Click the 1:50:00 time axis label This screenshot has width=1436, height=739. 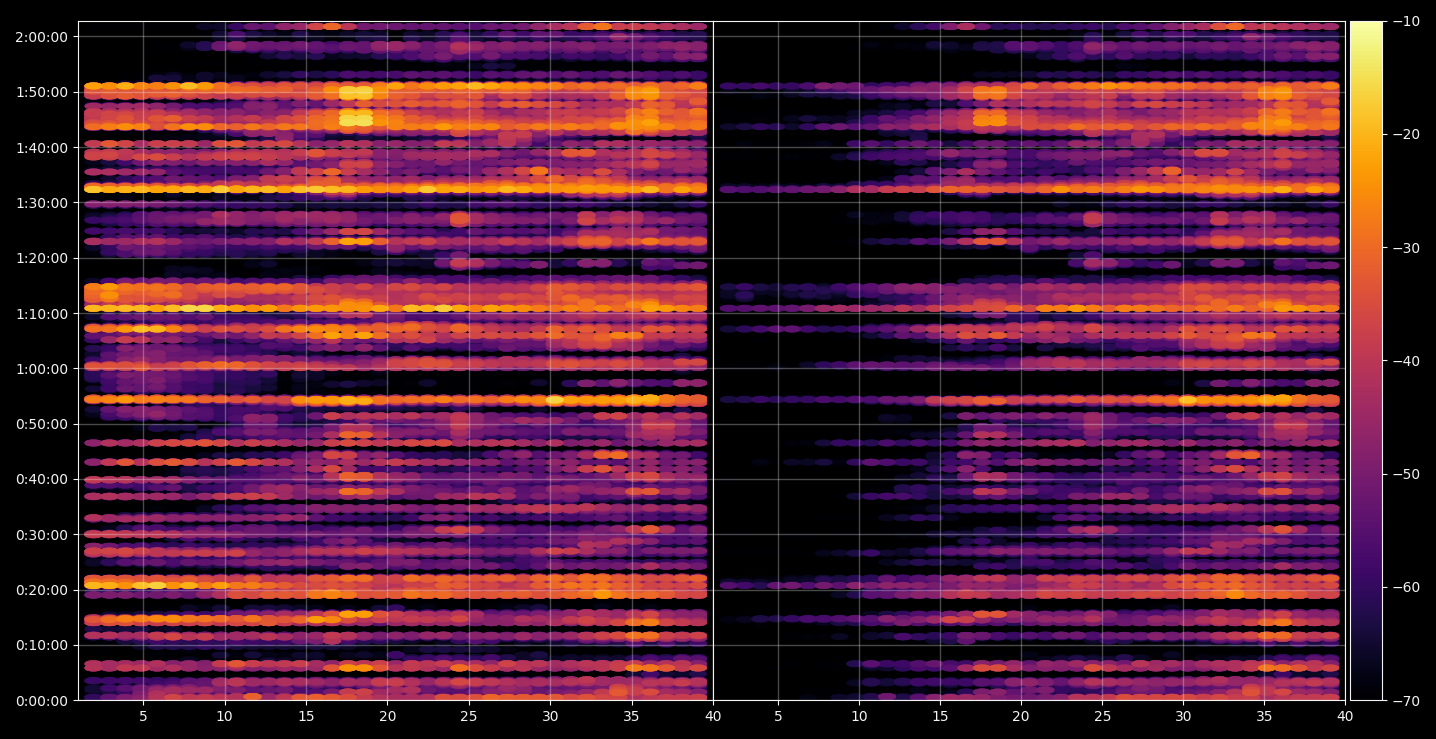click(40, 92)
